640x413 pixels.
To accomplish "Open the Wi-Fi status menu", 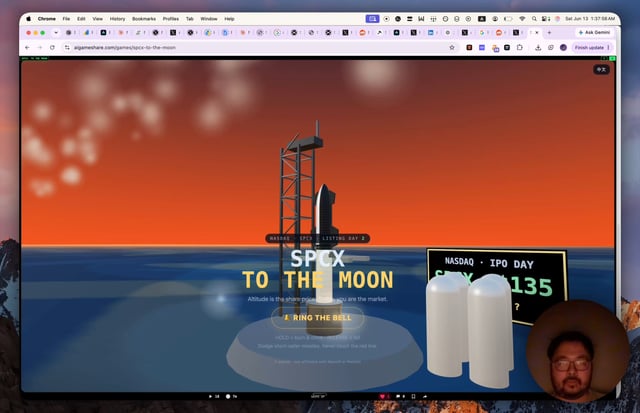I will (x=522, y=19).
